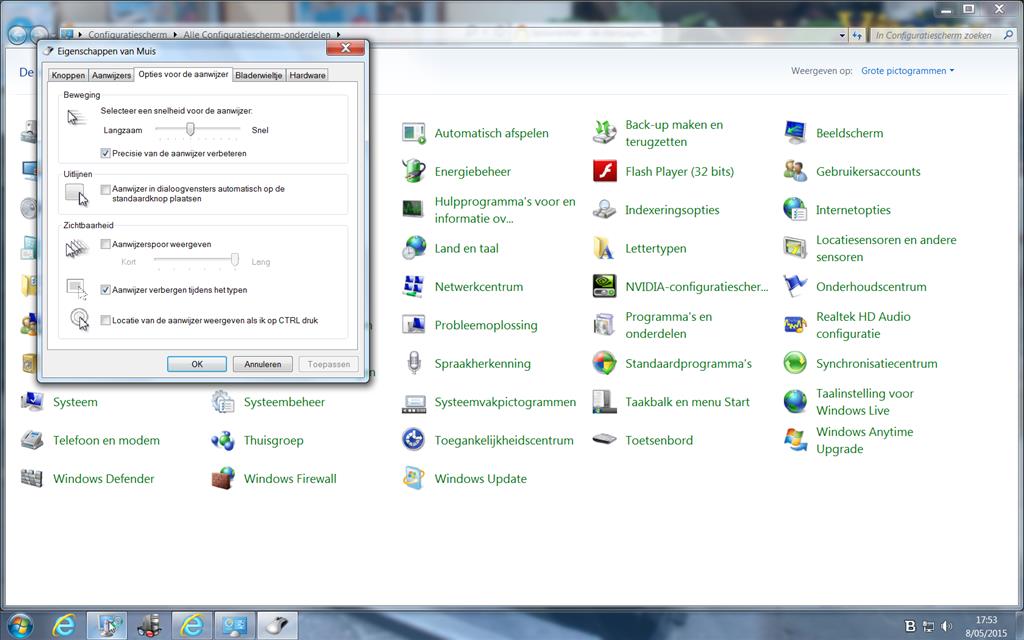Enable 'Aanwijzerspoor weergeven' checkbox

tap(106, 244)
